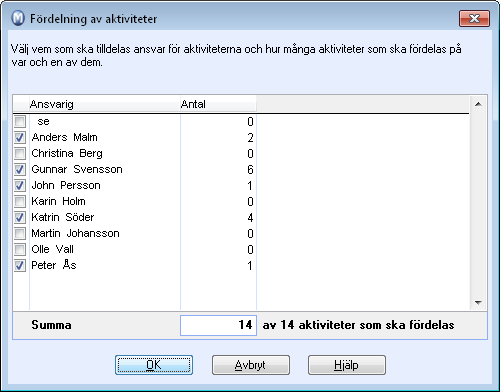Uncheck the Peter Ås checkbox

[20, 265]
